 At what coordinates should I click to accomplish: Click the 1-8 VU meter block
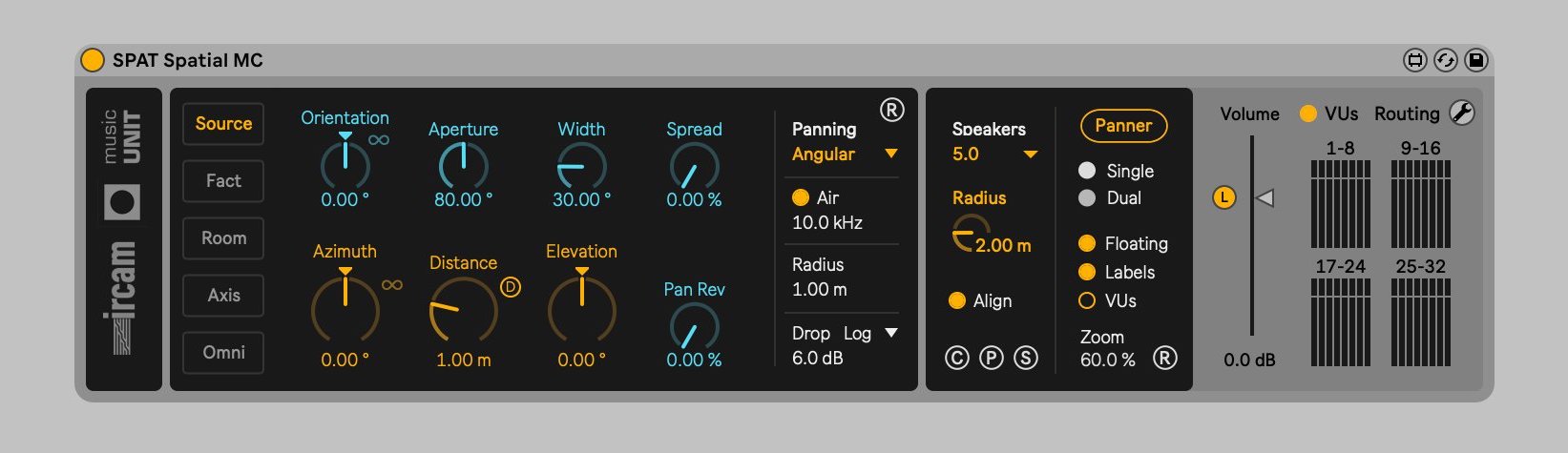click(1341, 204)
